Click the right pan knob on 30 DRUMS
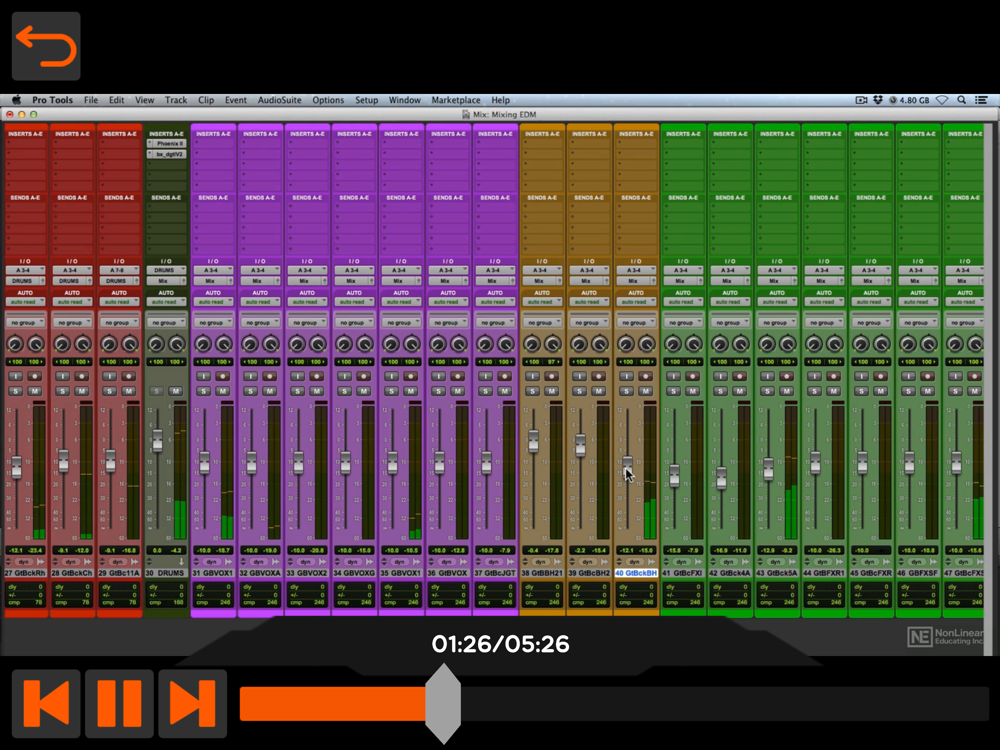The image size is (1000, 750). (x=177, y=344)
